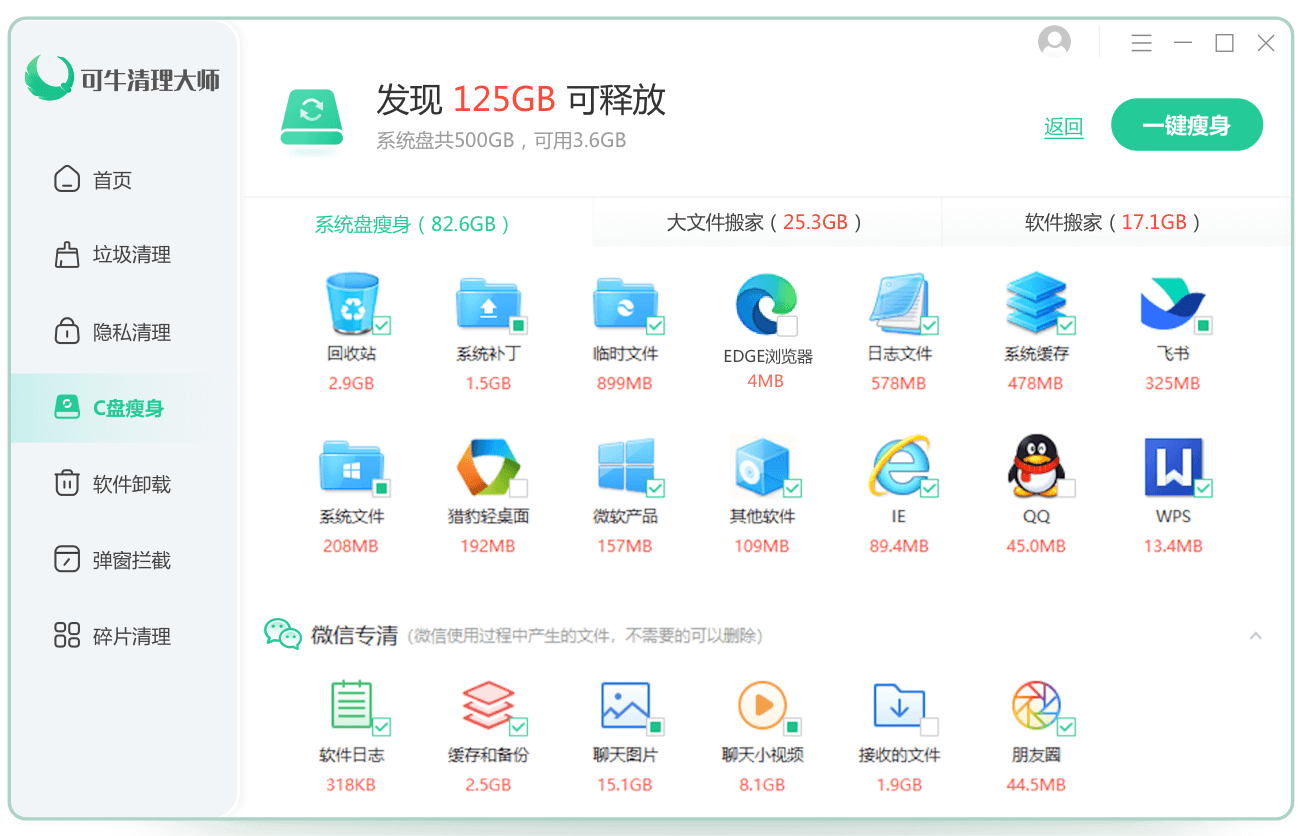Toggle the 飞书 checkbox

(1203, 325)
